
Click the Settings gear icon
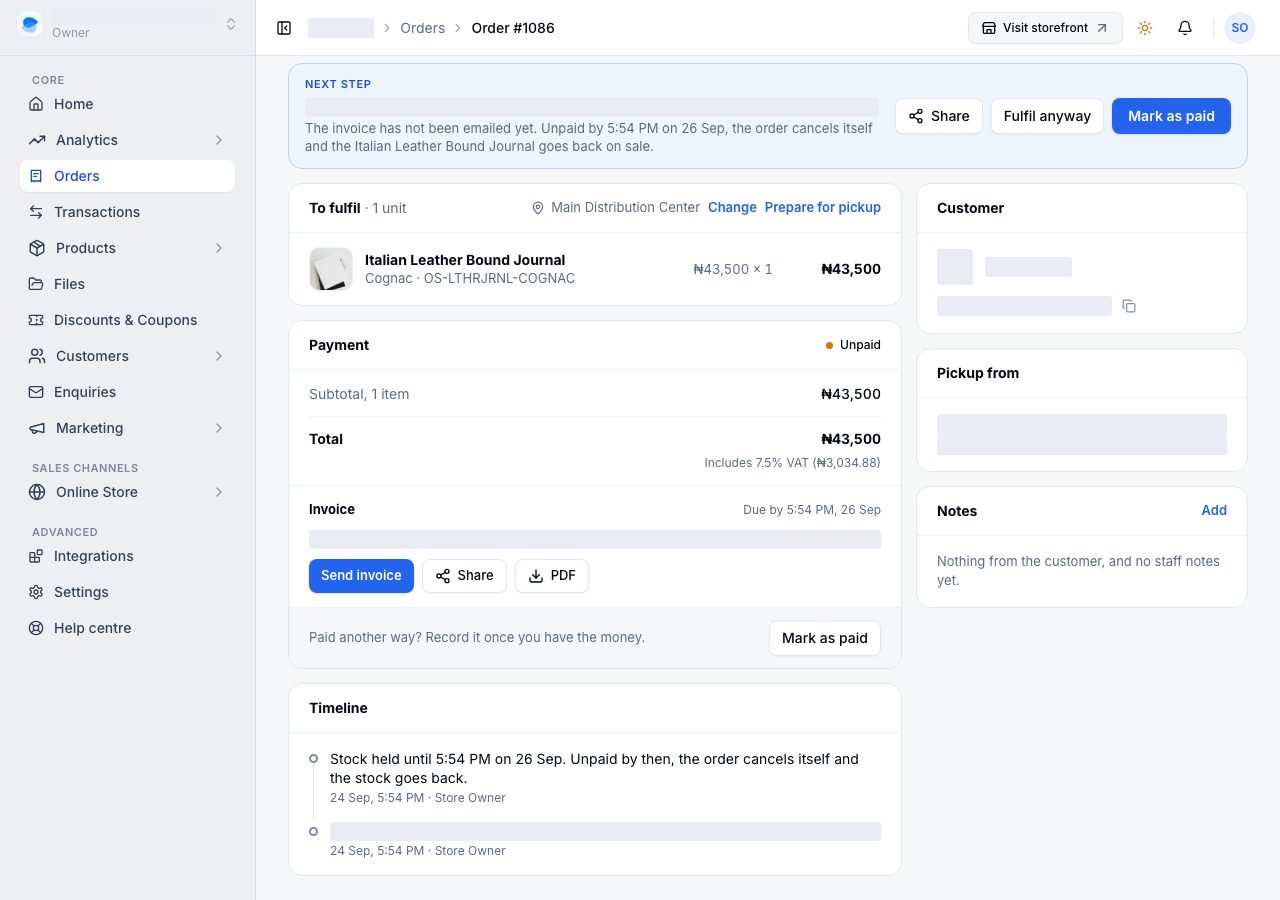pyautogui.click(x=36, y=592)
